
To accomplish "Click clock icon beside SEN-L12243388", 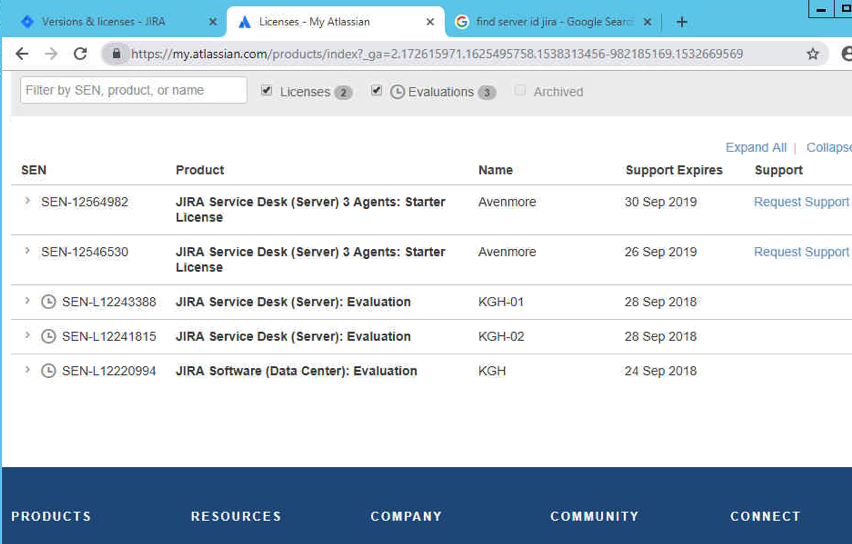I will click(x=48, y=302).
